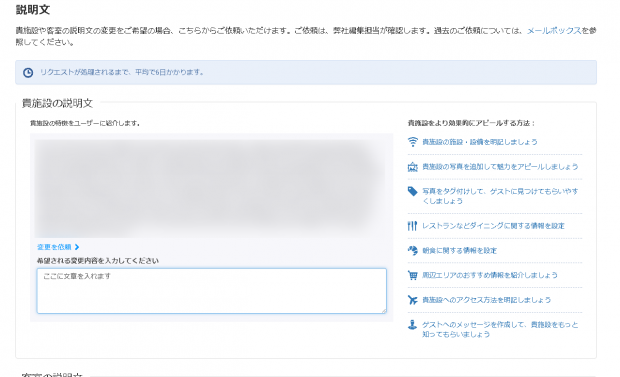Click the リクエストが処理されるまで notice text
This screenshot has width=620, height=377.
coord(122,72)
